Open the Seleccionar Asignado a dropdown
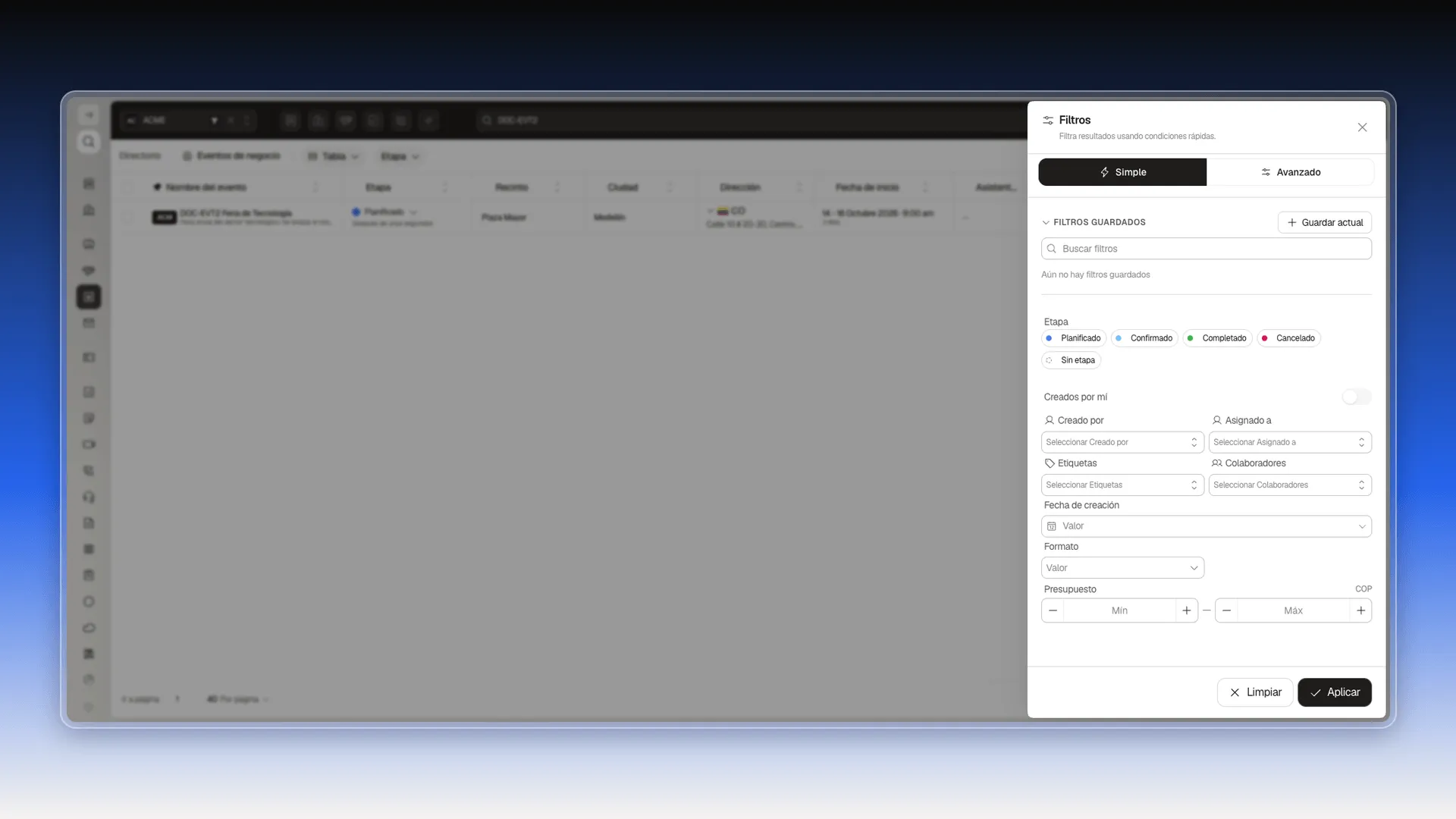Screen dimensions: 1456x819 (1290, 442)
